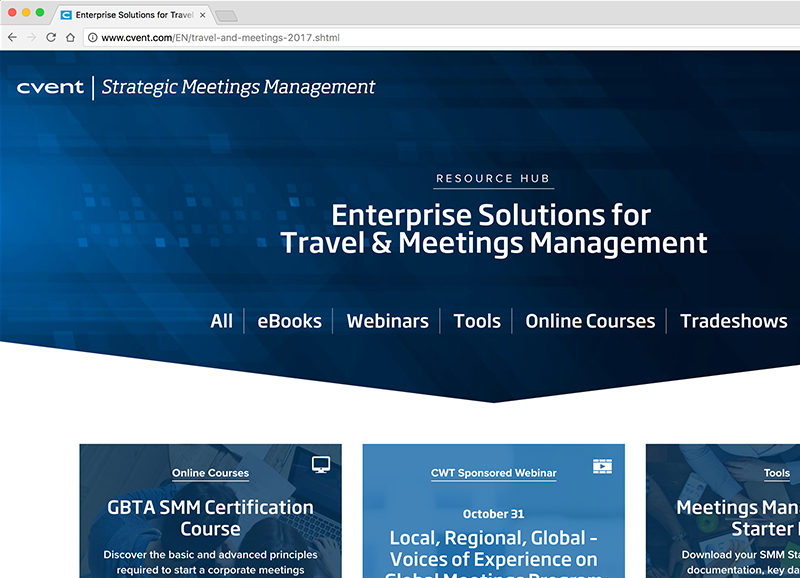Close the Enterprise Solutions browser tab
This screenshot has width=800, height=578.
[203, 15]
